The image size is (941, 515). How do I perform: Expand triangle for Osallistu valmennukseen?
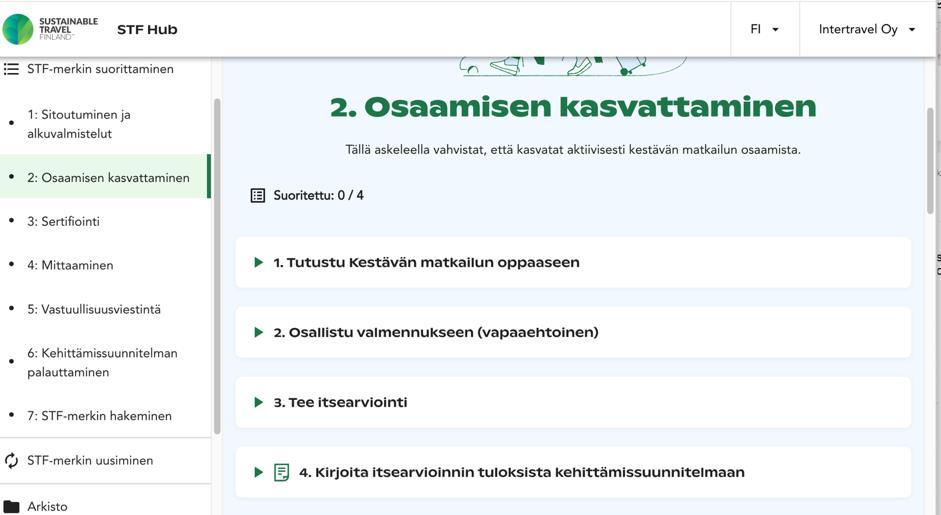259,333
